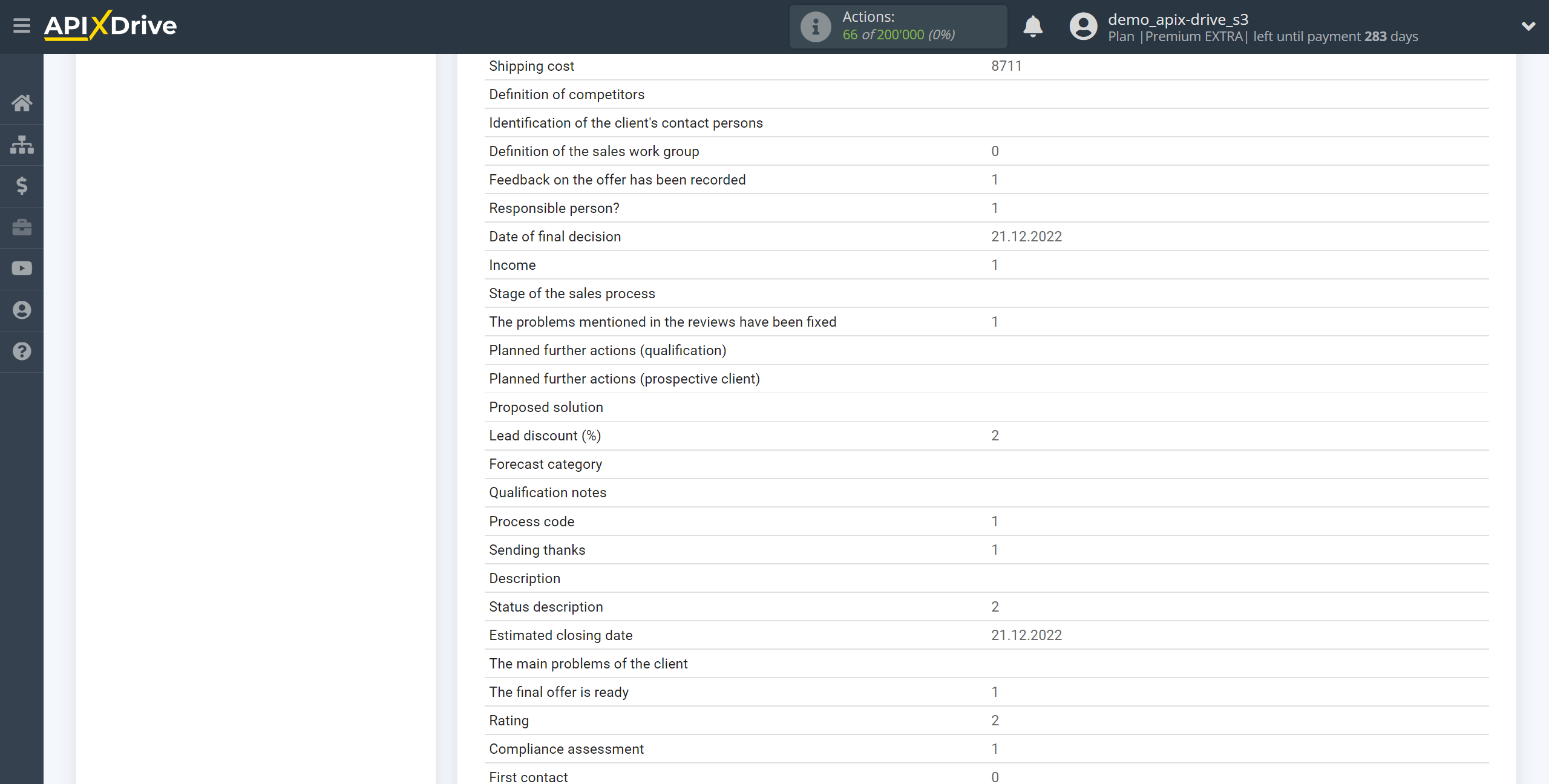
Task: Select the Rating row label
Action: [509, 720]
